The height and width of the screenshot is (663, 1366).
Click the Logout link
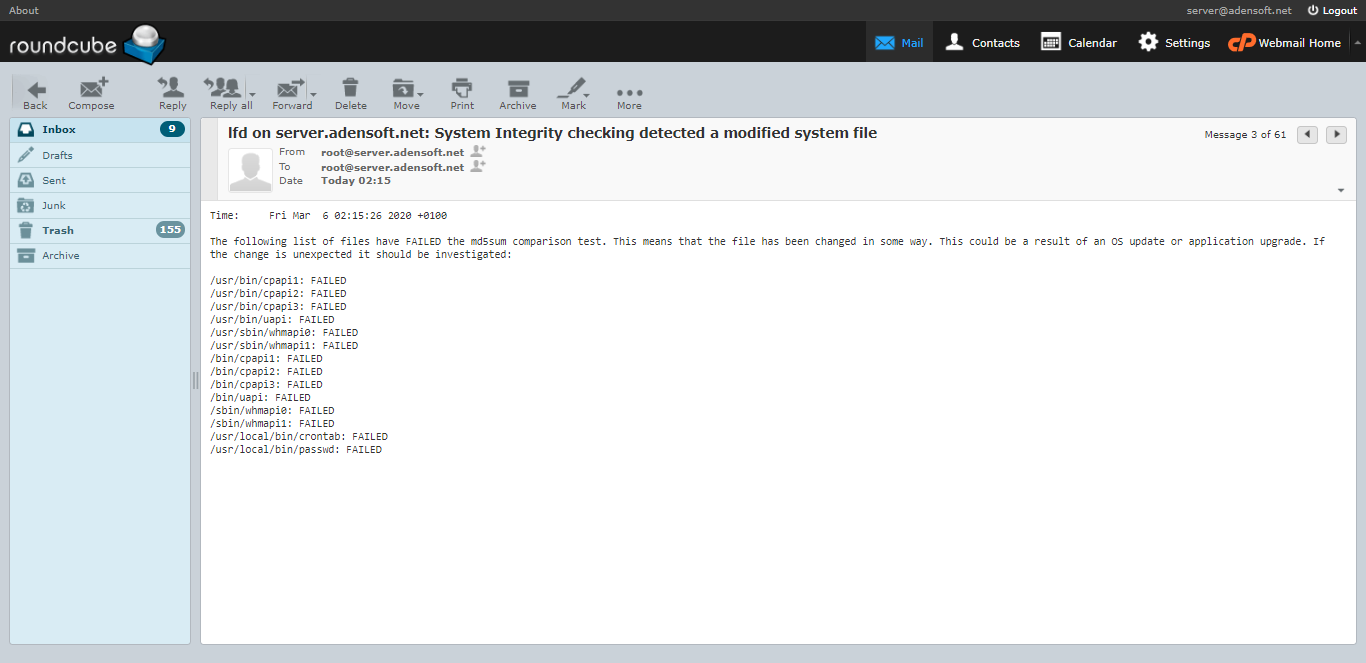(x=1332, y=10)
